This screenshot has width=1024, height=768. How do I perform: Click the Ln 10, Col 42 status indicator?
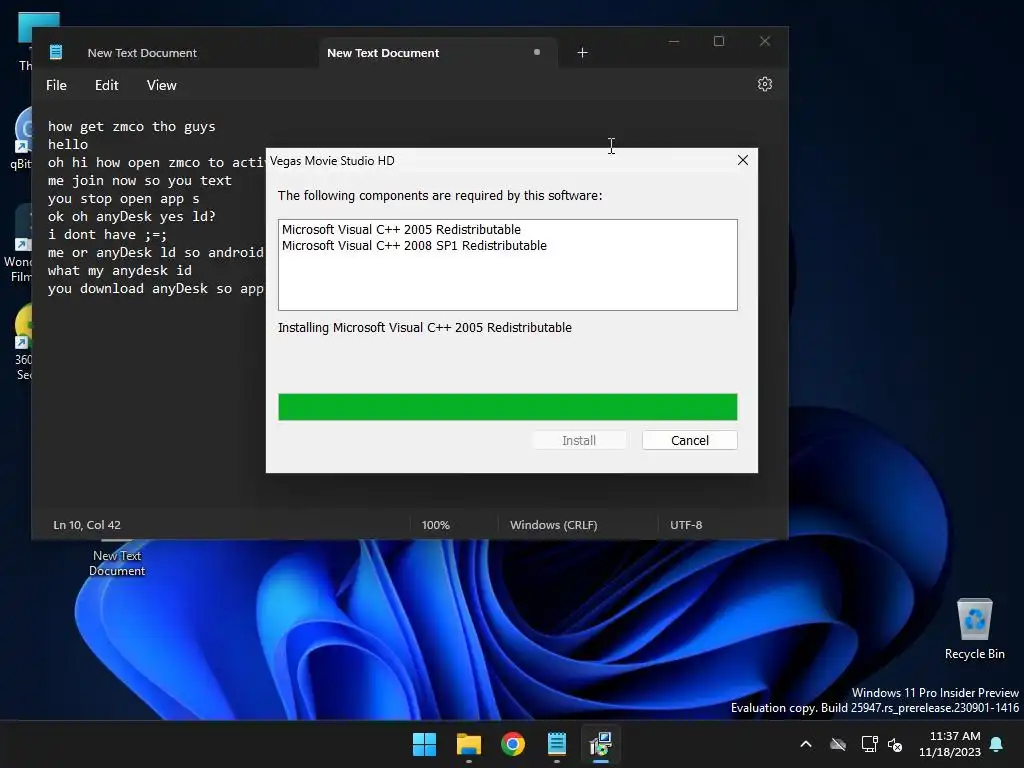point(87,525)
